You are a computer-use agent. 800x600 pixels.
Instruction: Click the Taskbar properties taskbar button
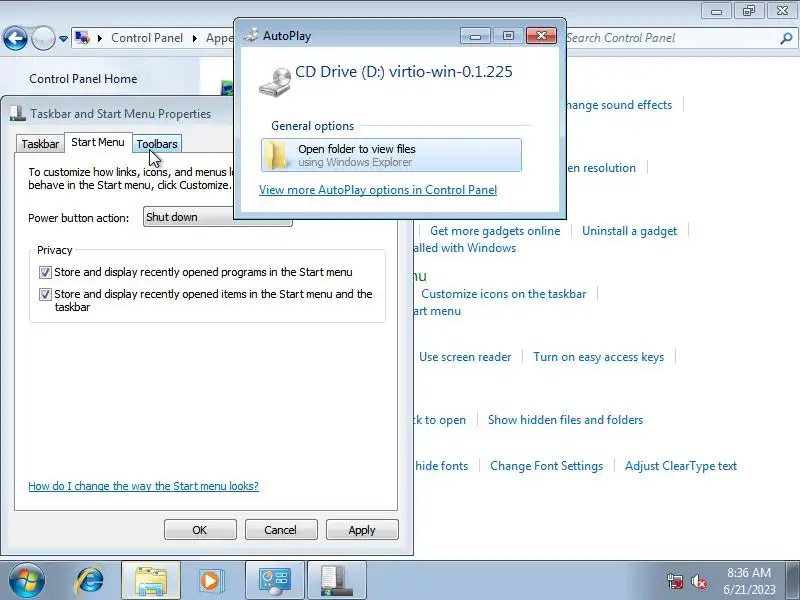[337, 581]
